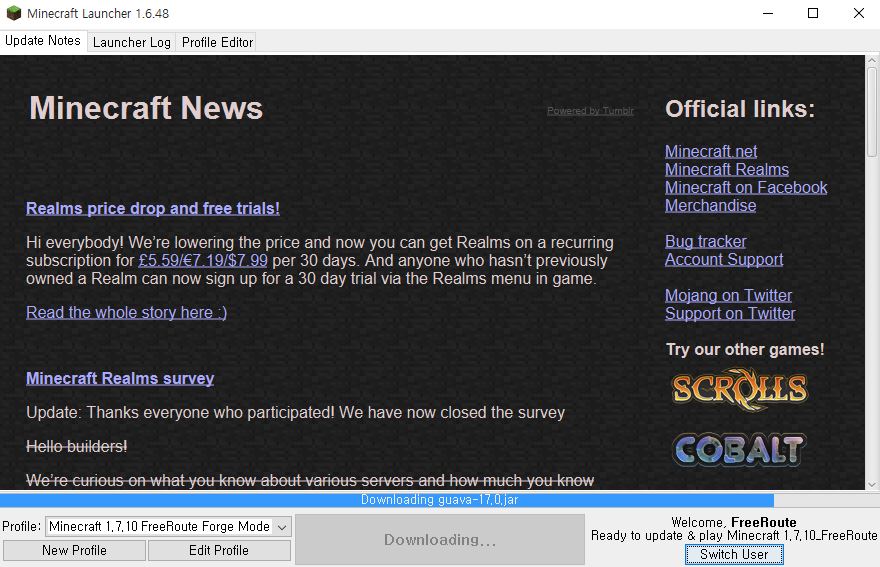Open the Bug tracker link

tap(705, 241)
